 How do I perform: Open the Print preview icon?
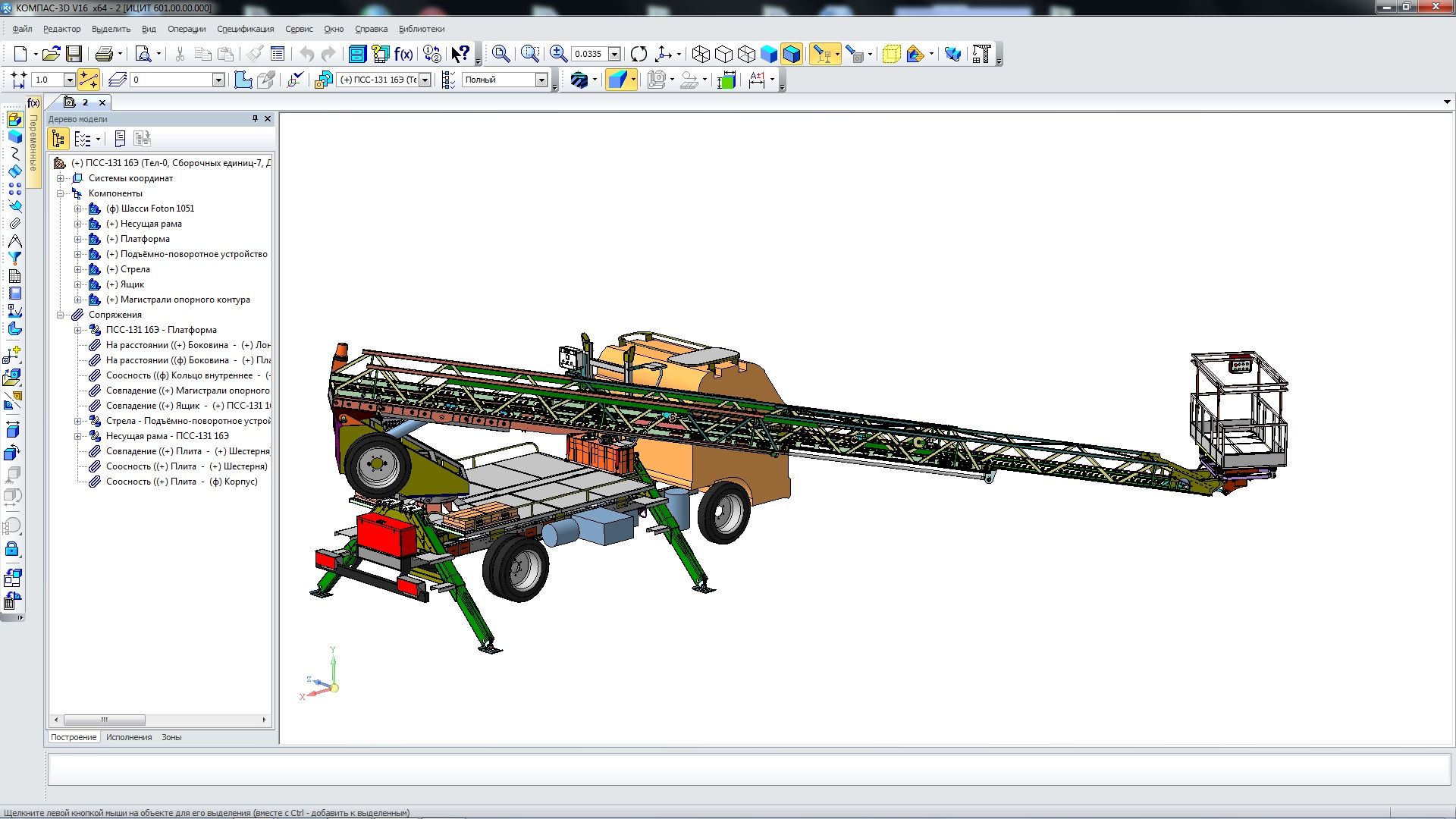(x=143, y=54)
